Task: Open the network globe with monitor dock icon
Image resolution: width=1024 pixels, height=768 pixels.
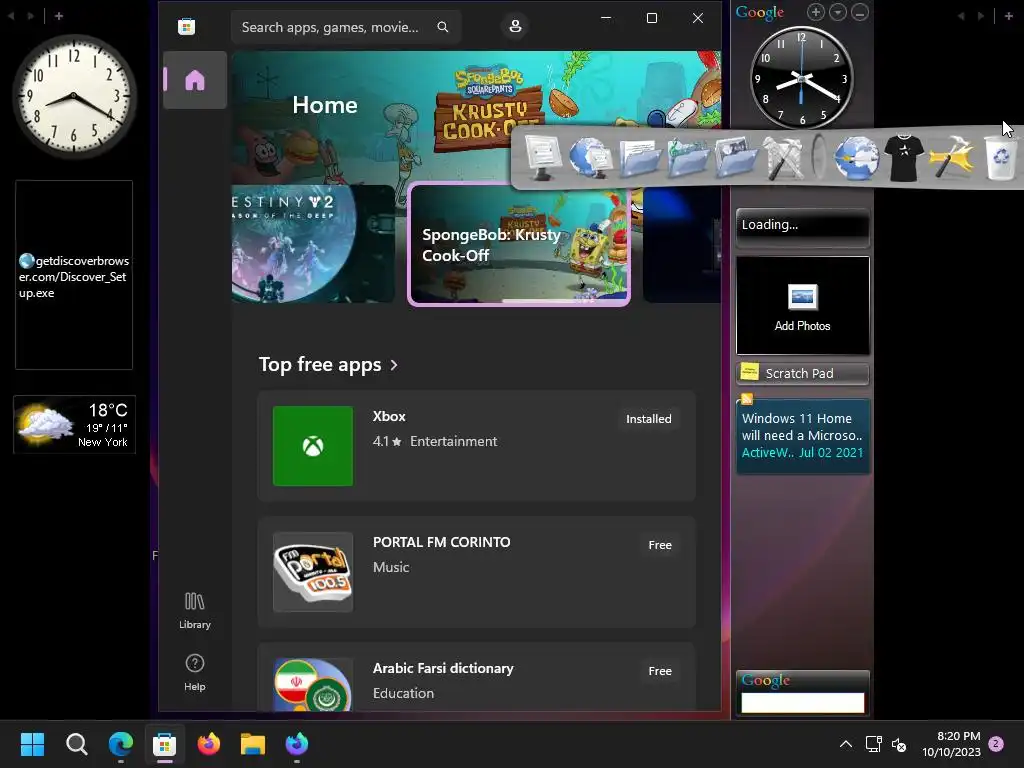Action: click(591, 157)
